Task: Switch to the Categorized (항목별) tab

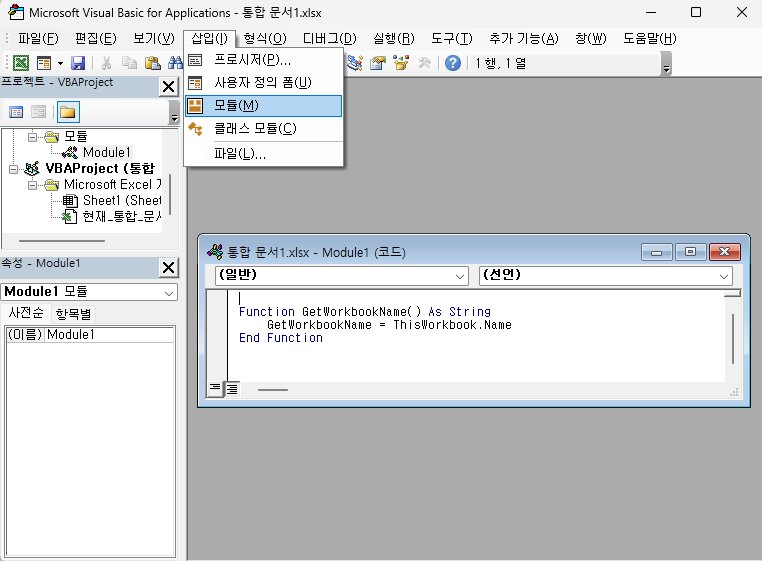Action: [73, 314]
